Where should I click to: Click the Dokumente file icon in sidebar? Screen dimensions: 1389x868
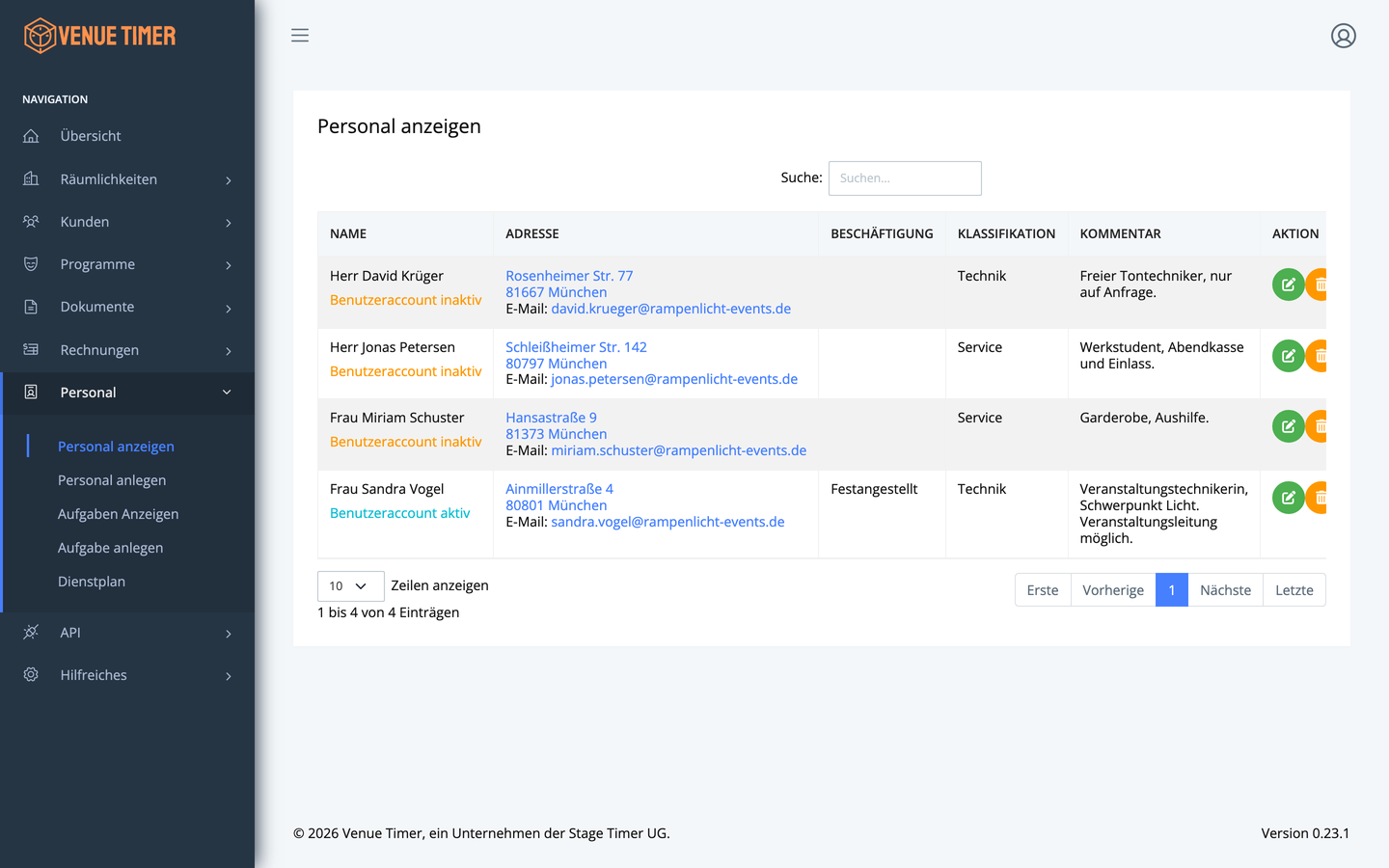tap(31, 307)
